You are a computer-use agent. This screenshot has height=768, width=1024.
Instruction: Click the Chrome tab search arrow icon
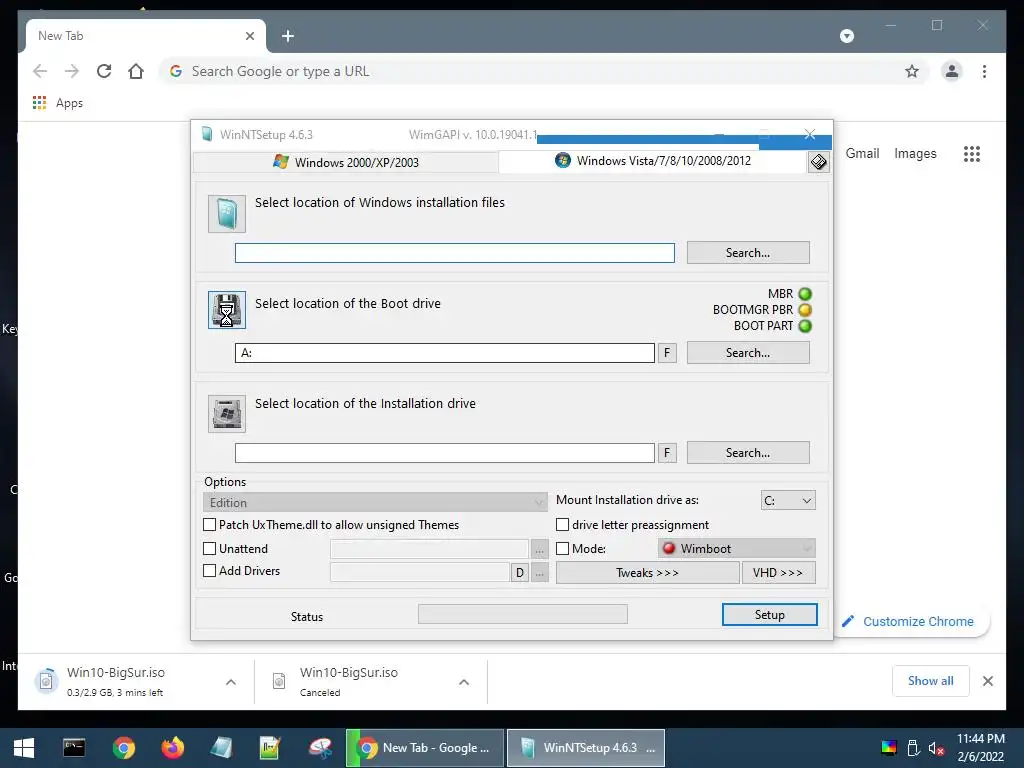pyautogui.click(x=846, y=36)
